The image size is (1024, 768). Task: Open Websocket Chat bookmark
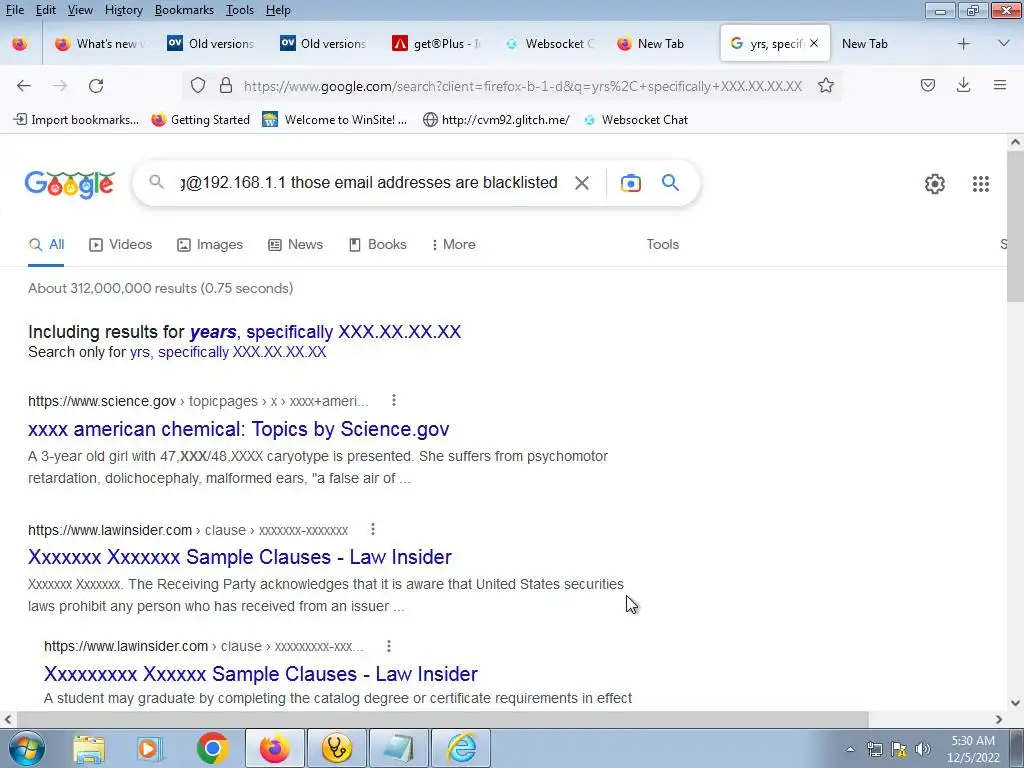click(x=636, y=120)
